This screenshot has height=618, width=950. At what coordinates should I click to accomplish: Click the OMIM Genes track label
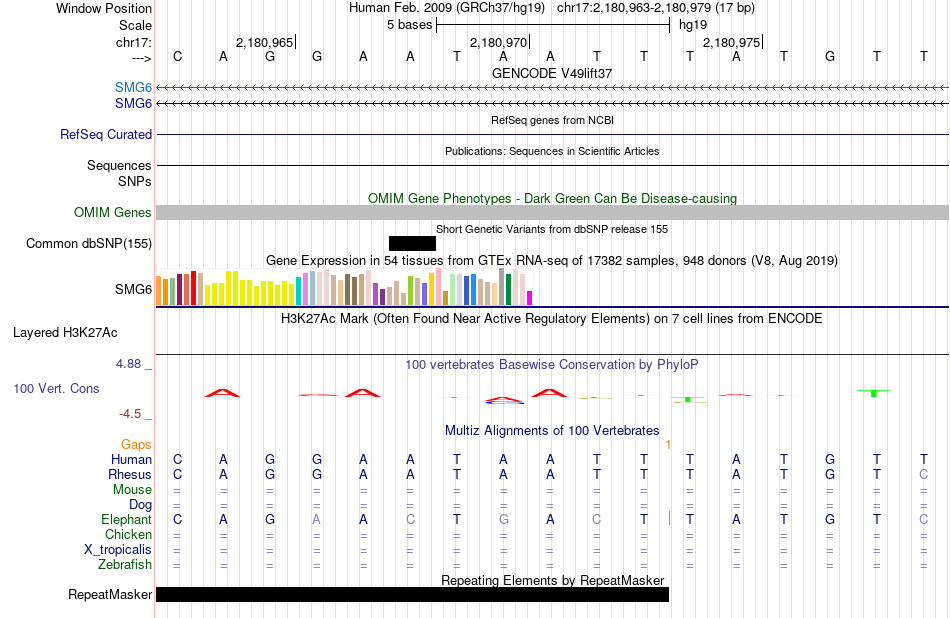click(113, 213)
